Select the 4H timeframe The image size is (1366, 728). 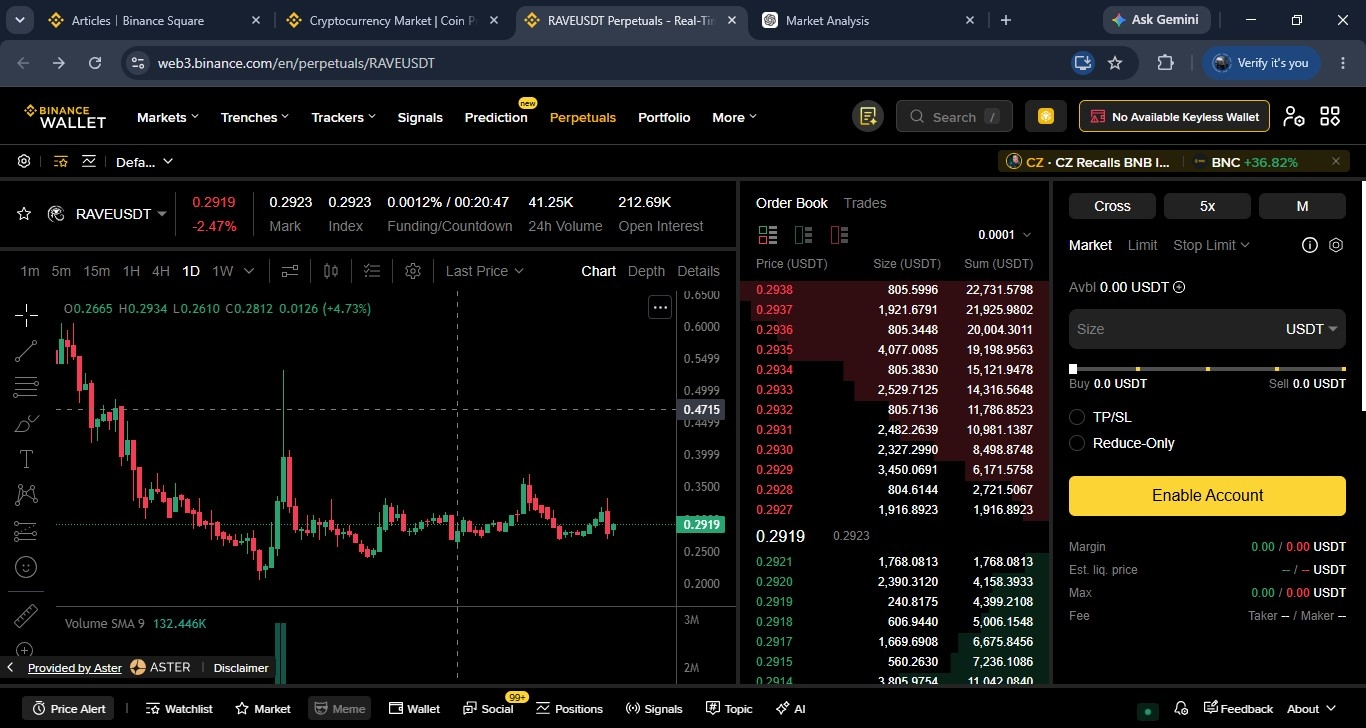coord(160,271)
